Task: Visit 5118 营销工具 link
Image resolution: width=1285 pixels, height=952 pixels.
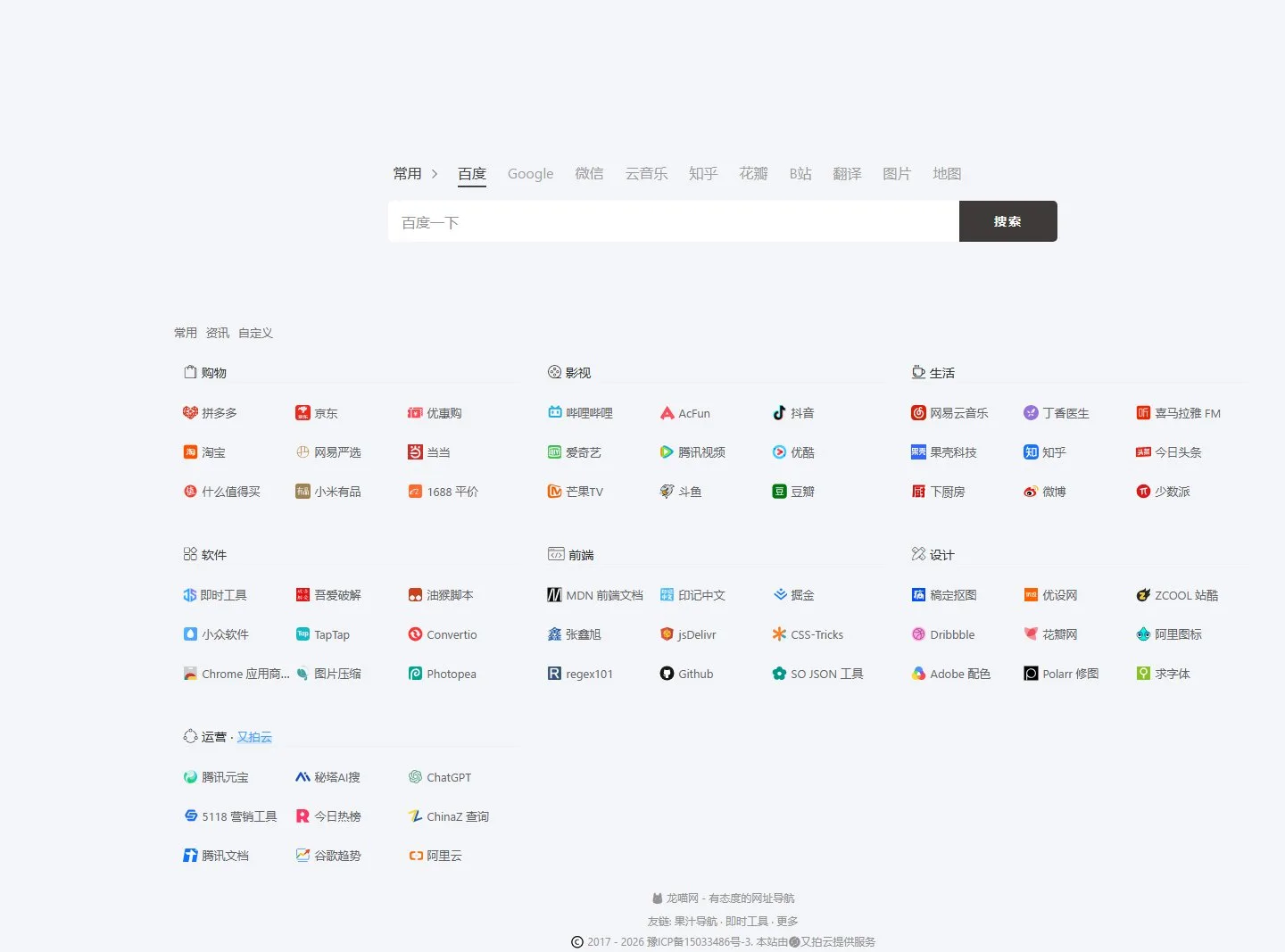Action: click(230, 816)
